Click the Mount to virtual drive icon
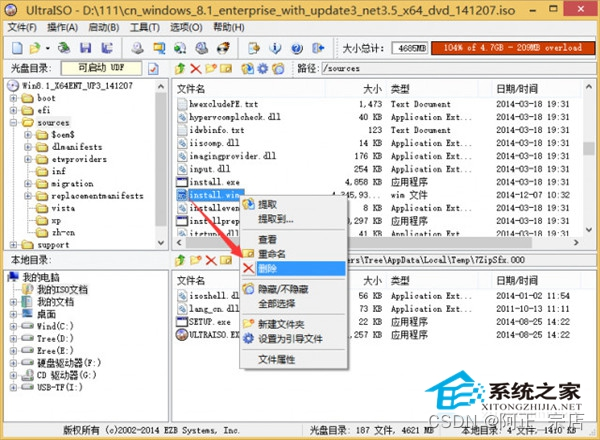This screenshot has height=440, width=600. pyautogui.click(x=202, y=48)
